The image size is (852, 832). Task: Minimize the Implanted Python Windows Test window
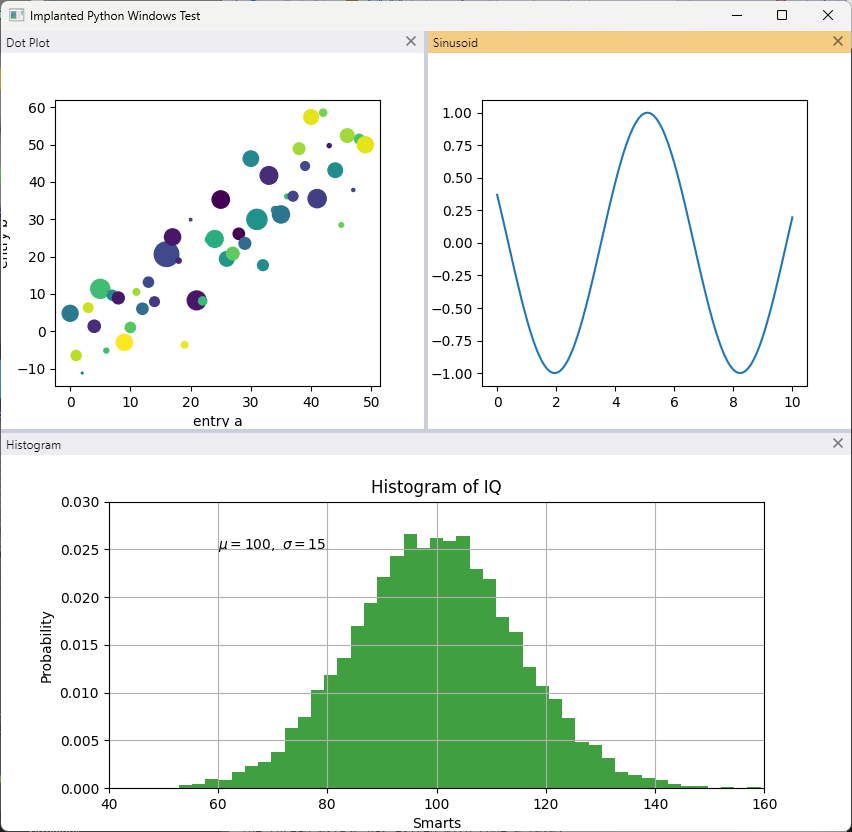click(737, 15)
